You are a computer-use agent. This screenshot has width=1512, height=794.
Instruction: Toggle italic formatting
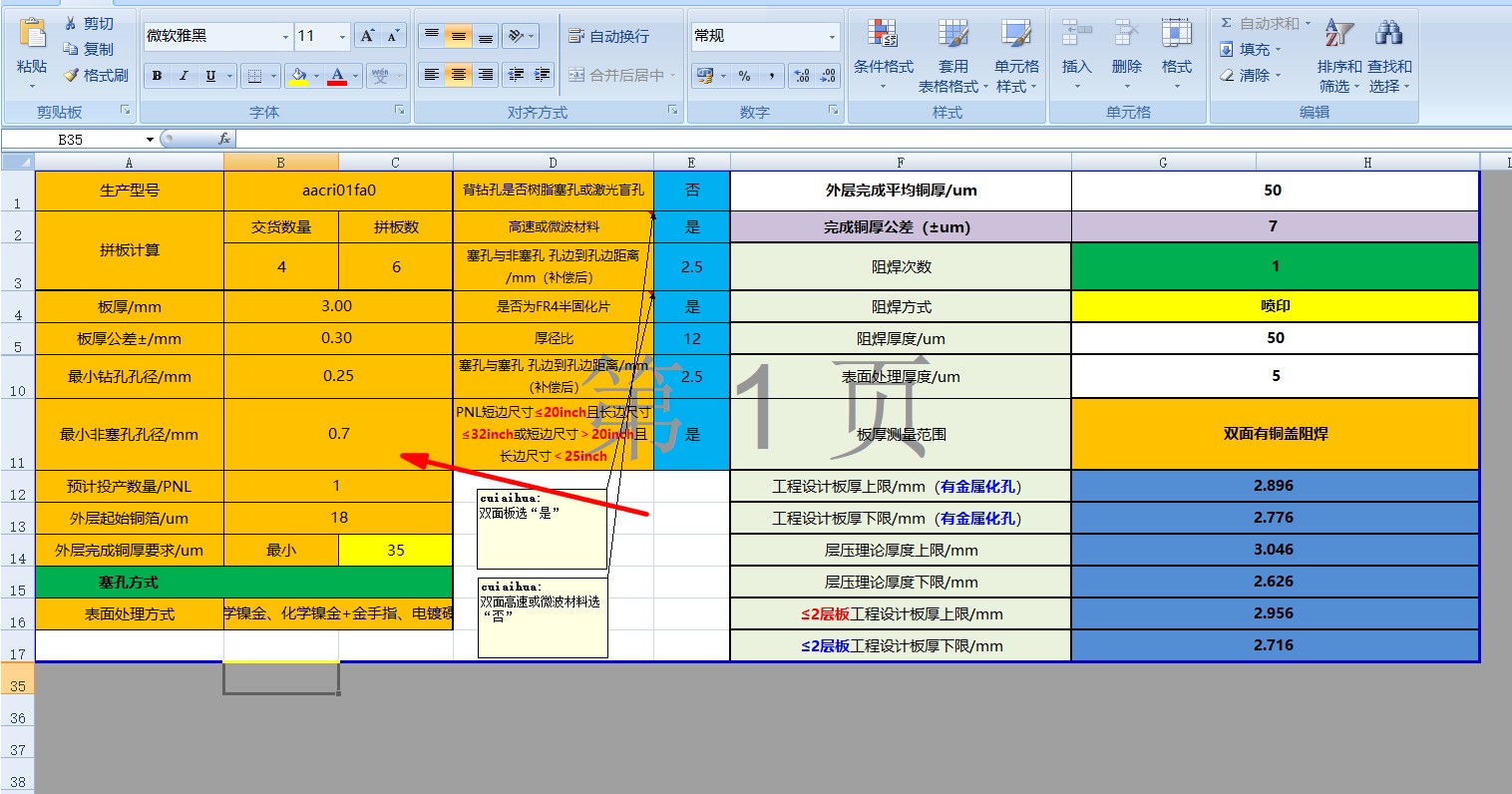coord(184,76)
